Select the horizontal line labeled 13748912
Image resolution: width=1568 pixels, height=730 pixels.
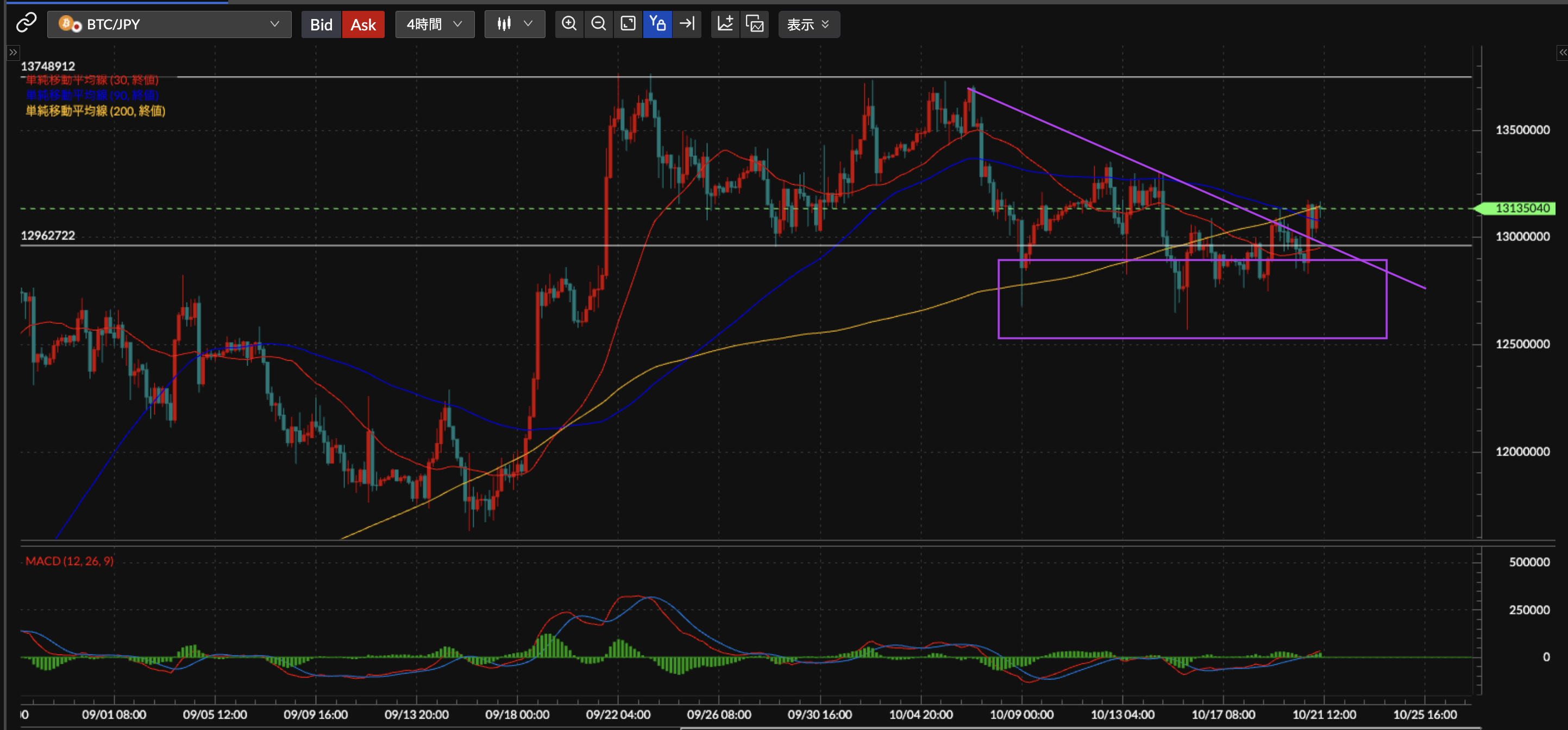(745, 77)
